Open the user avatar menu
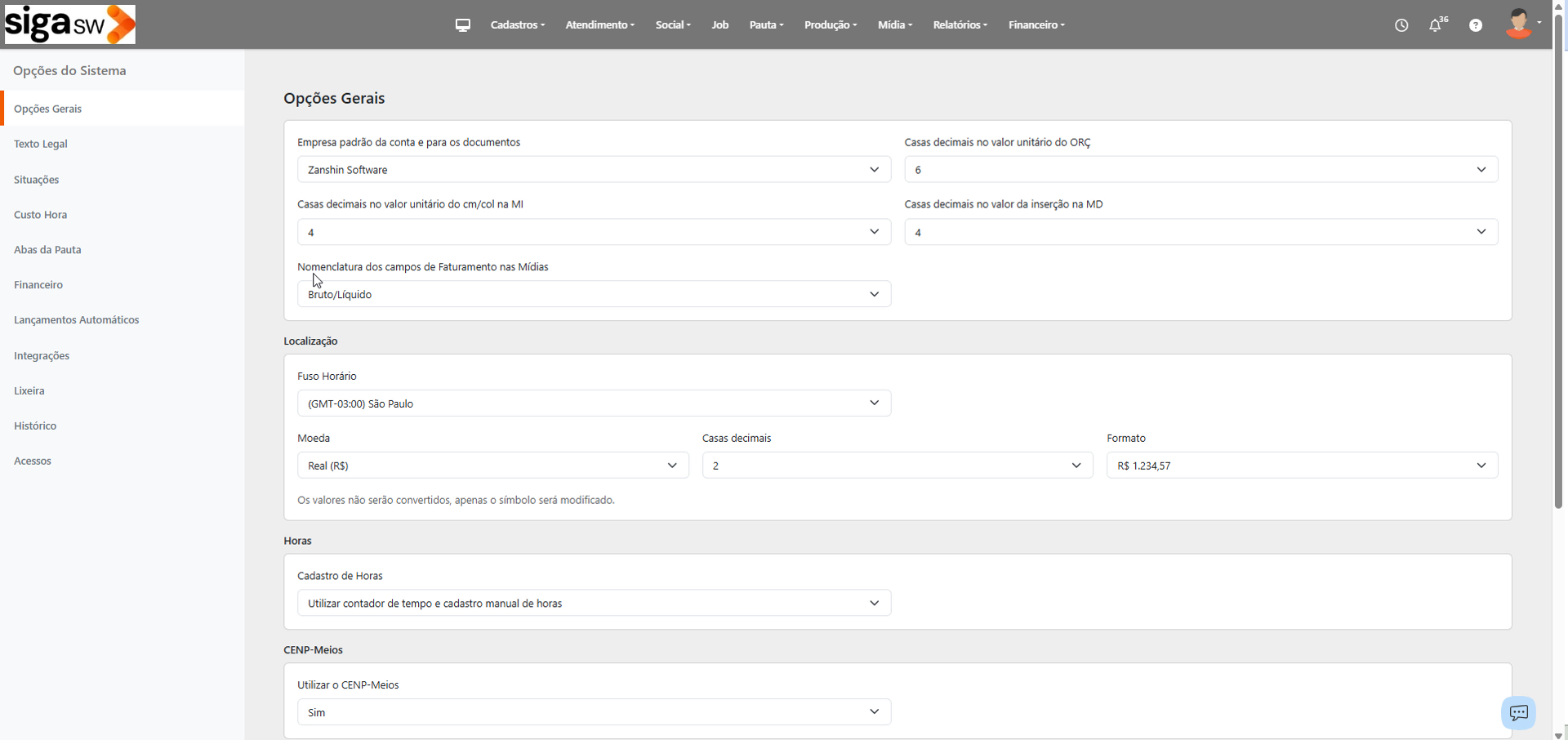The image size is (1568, 740). click(1520, 25)
